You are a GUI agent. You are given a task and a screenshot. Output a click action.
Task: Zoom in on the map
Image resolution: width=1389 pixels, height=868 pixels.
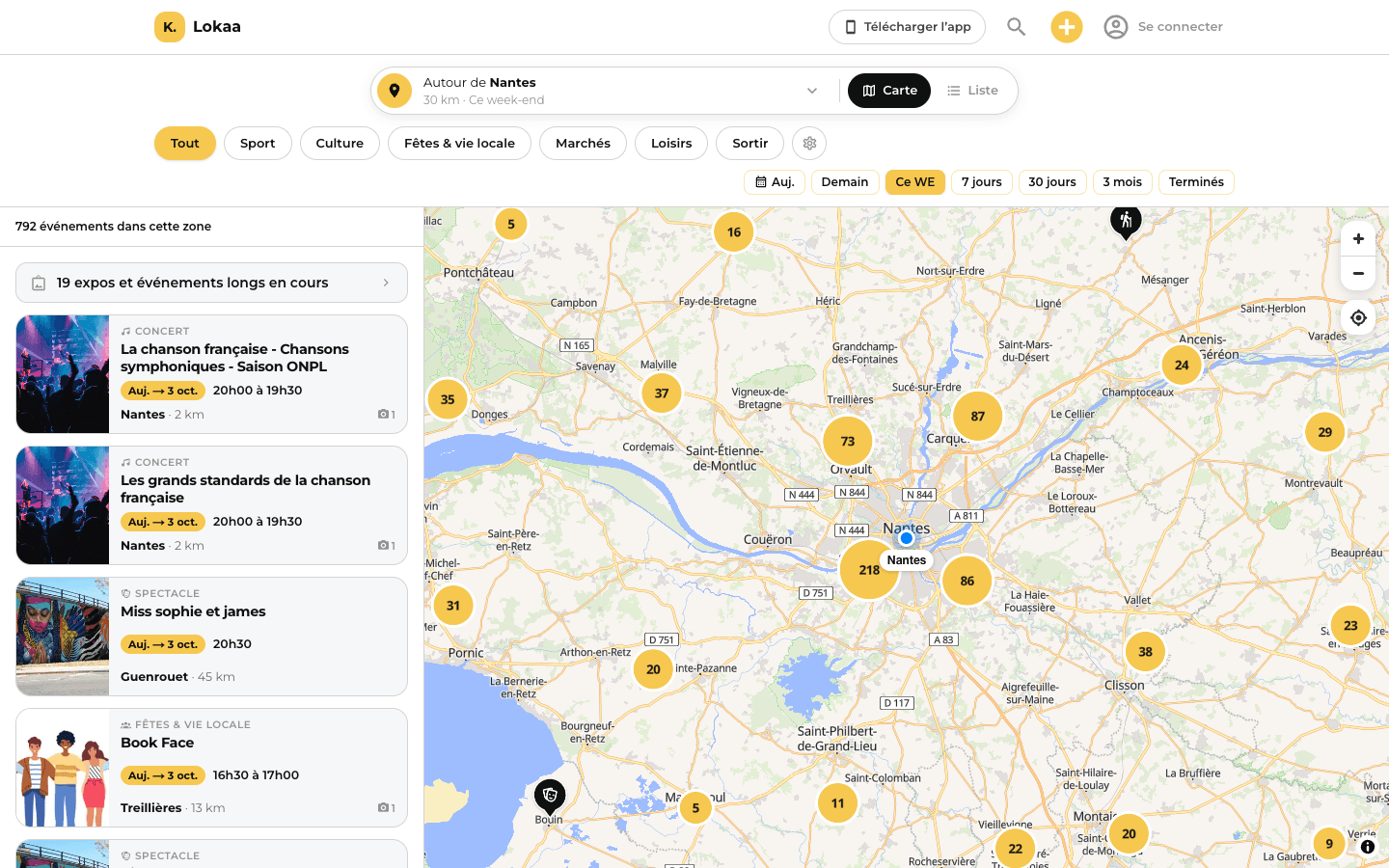[x=1358, y=239]
